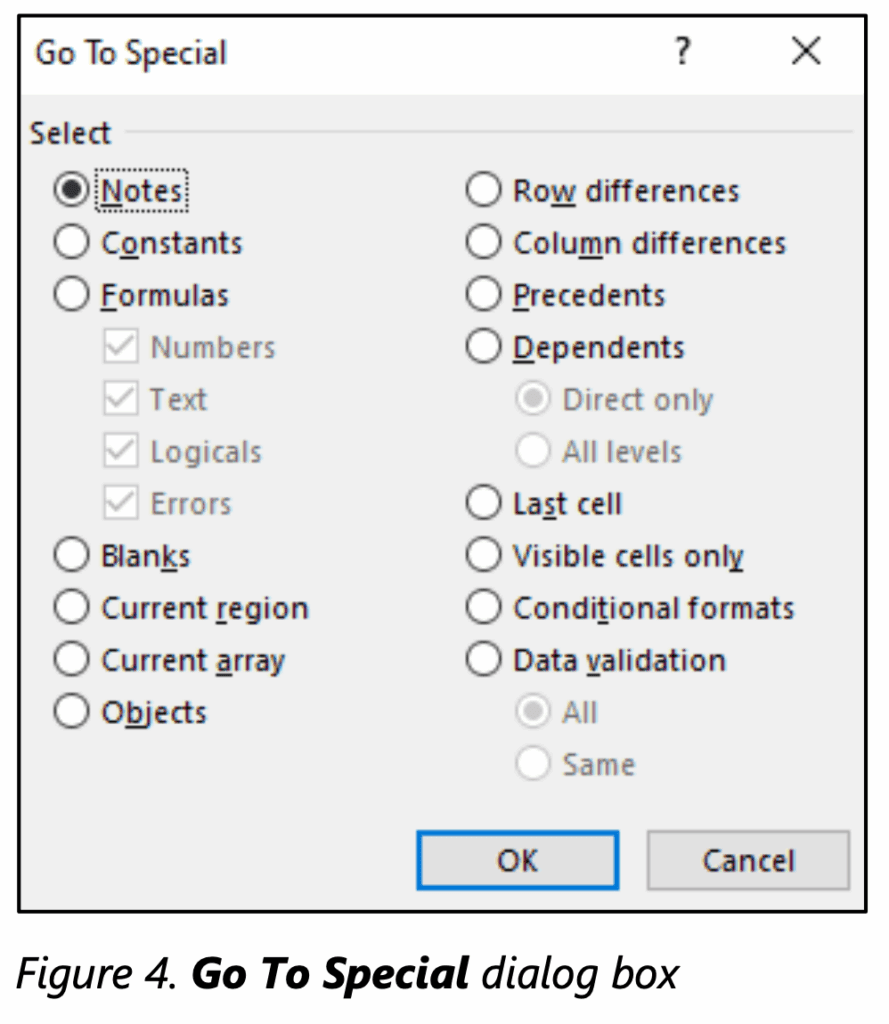Choose the All levels option under Dependents
Viewport: 889px width, 1024px height.
point(533,450)
